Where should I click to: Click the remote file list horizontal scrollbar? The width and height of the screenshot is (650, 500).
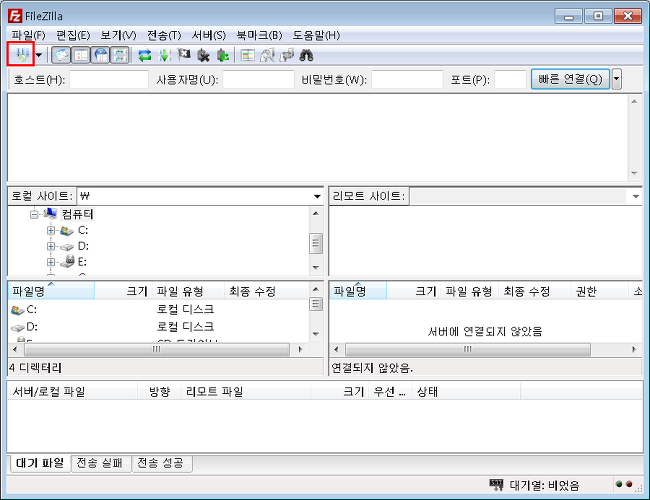[468, 350]
